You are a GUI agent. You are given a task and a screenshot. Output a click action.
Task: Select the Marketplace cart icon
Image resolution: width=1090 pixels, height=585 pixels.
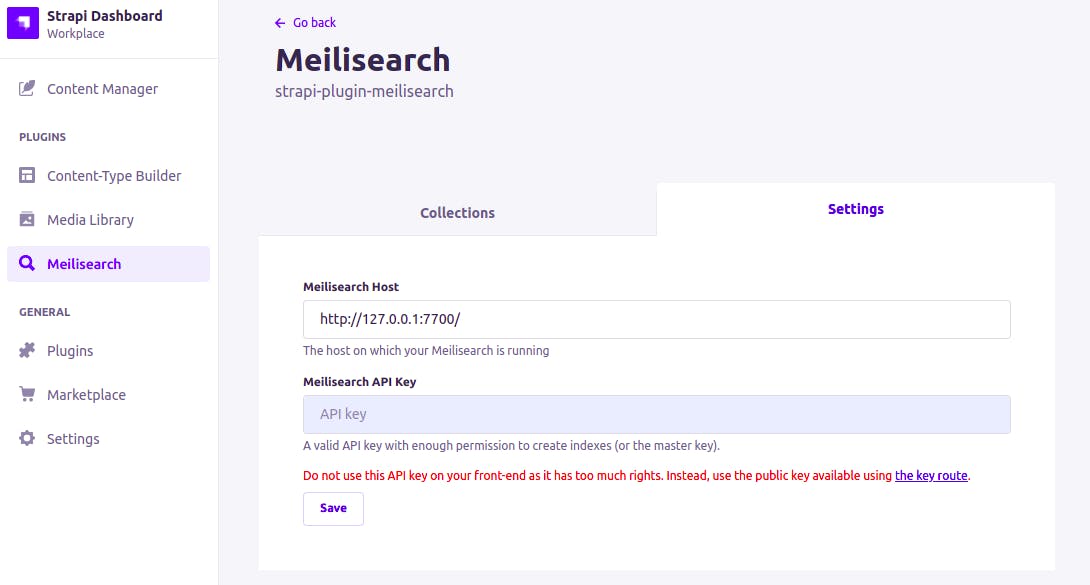27,394
